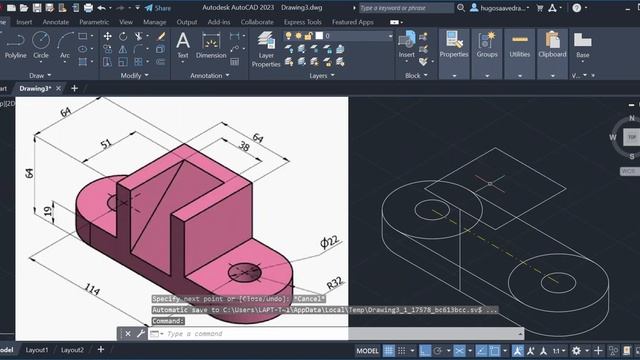The width and height of the screenshot is (640, 360).
Task: Open the layer 0 dropdown list
Action: pyautogui.click(x=390, y=36)
